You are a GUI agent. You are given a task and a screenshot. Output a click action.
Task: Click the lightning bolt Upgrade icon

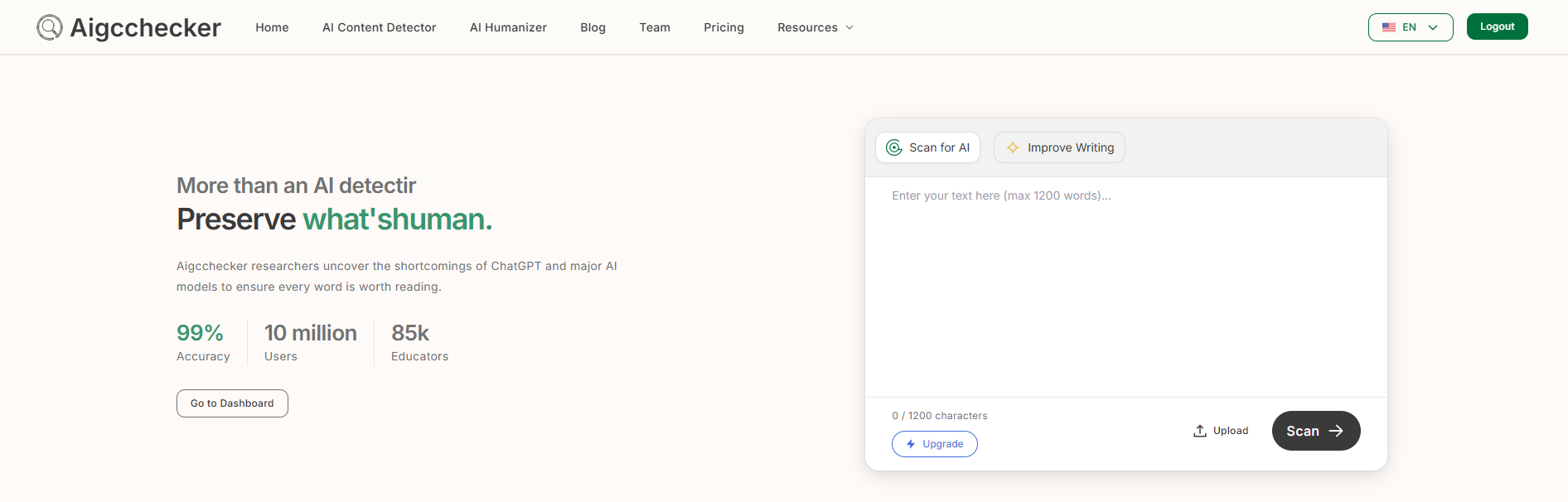pyautogui.click(x=911, y=444)
